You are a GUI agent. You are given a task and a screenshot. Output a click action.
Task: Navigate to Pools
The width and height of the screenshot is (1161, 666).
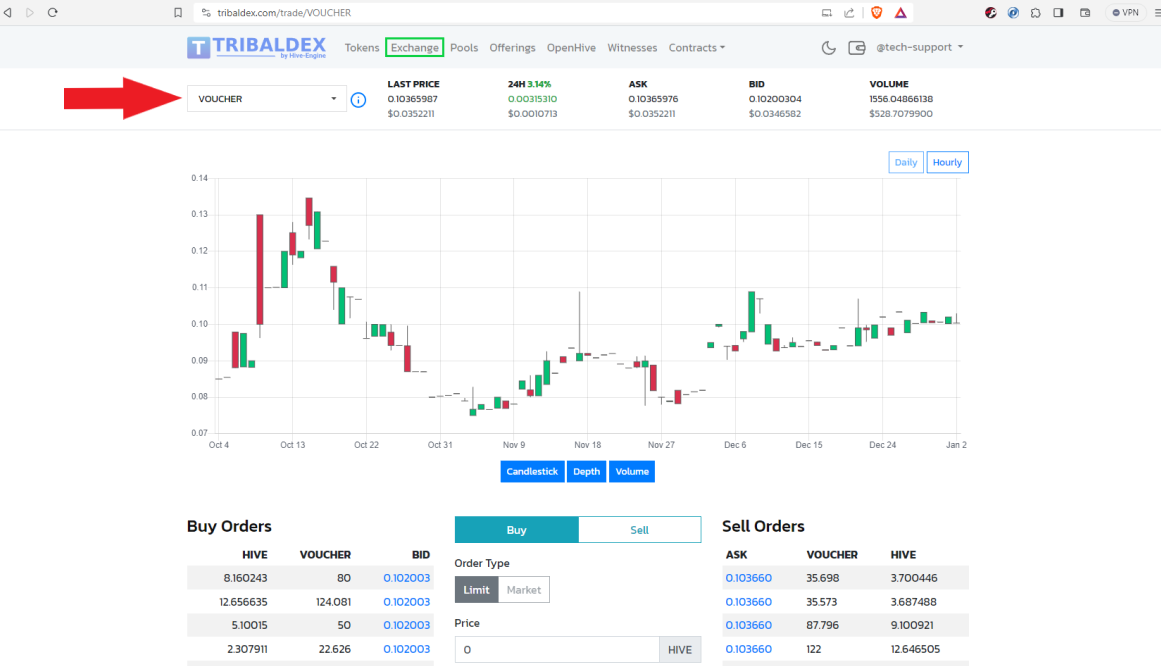click(x=464, y=47)
